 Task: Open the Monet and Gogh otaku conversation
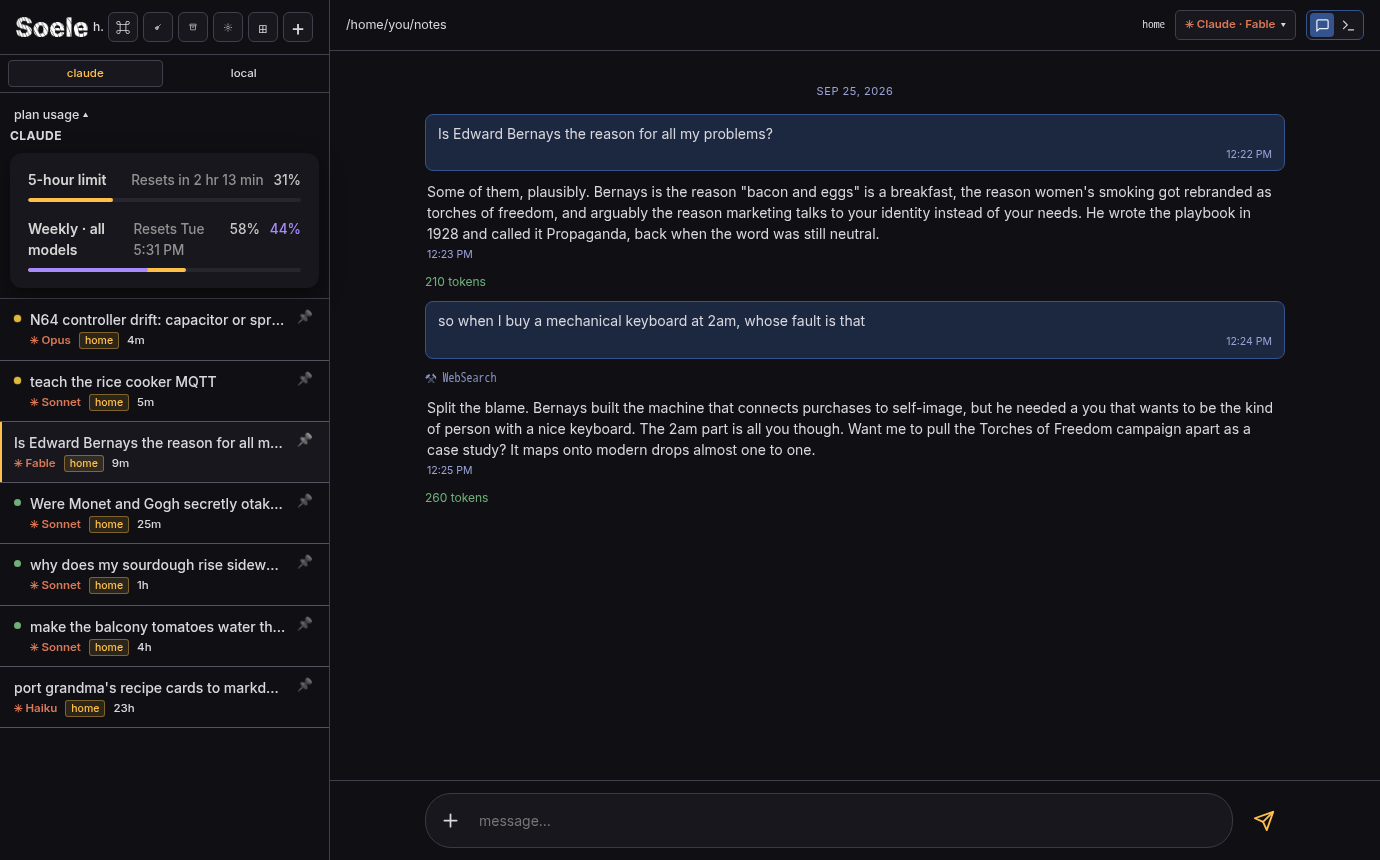164,513
